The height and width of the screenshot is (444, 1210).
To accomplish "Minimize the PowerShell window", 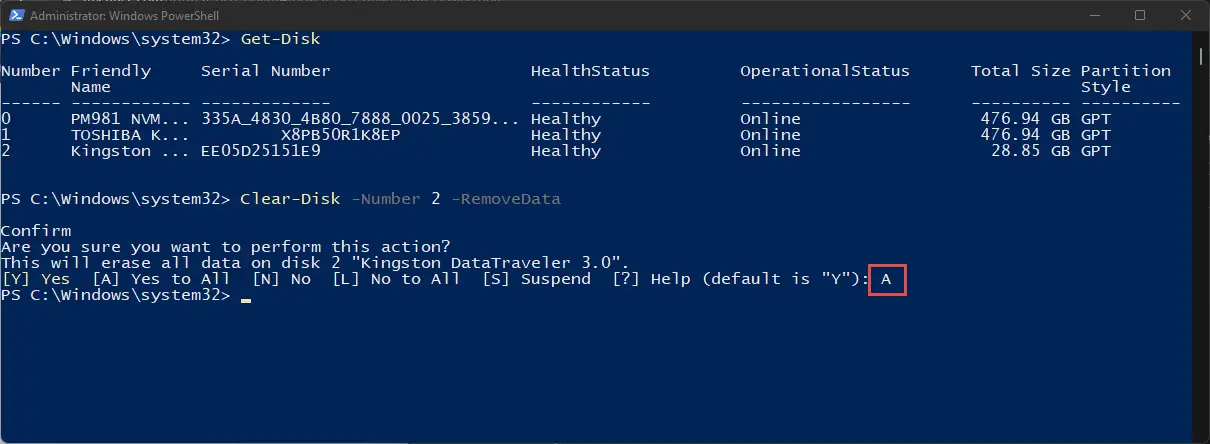I will tap(1094, 15).
